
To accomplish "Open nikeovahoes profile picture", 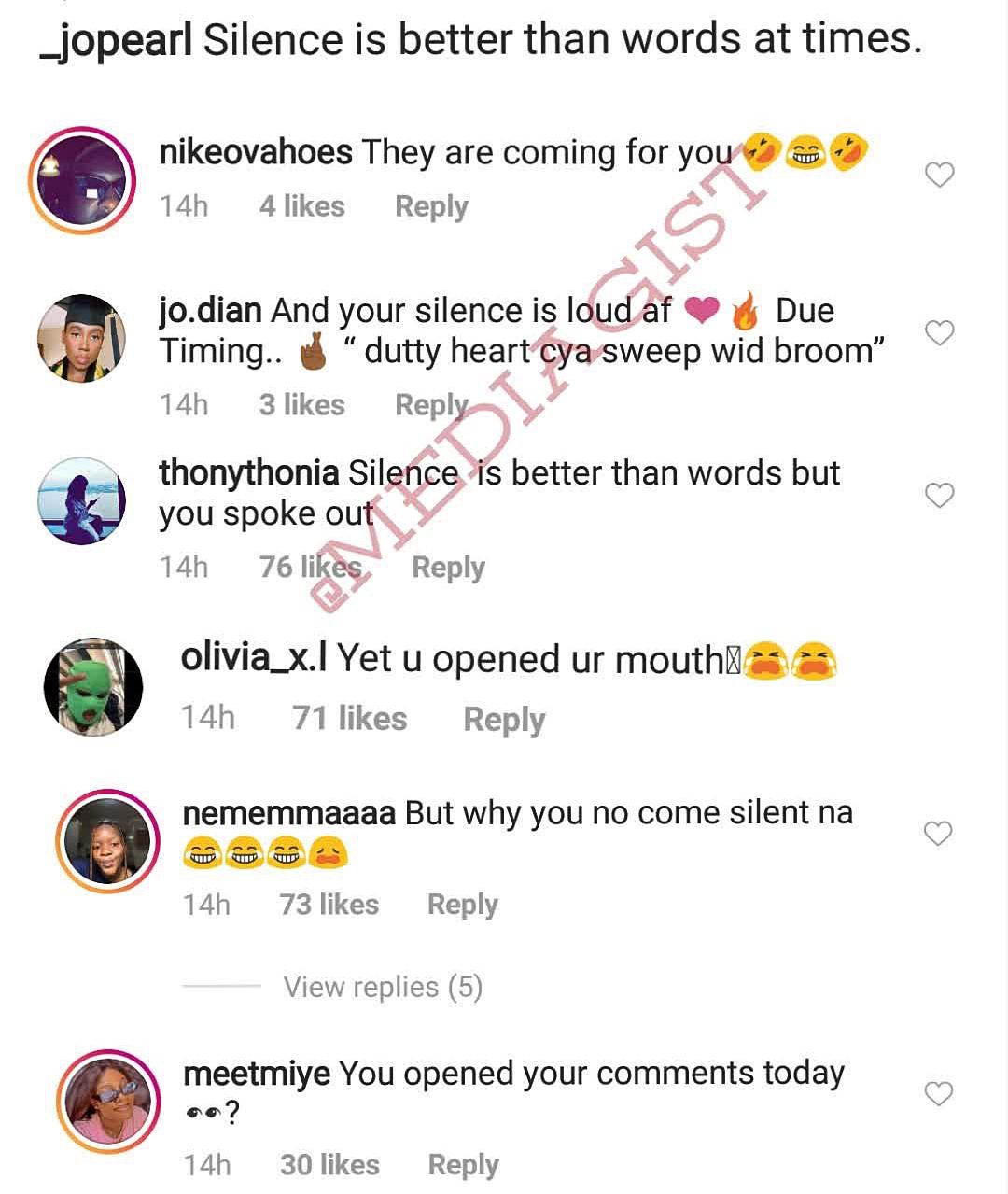I will click(82, 179).
